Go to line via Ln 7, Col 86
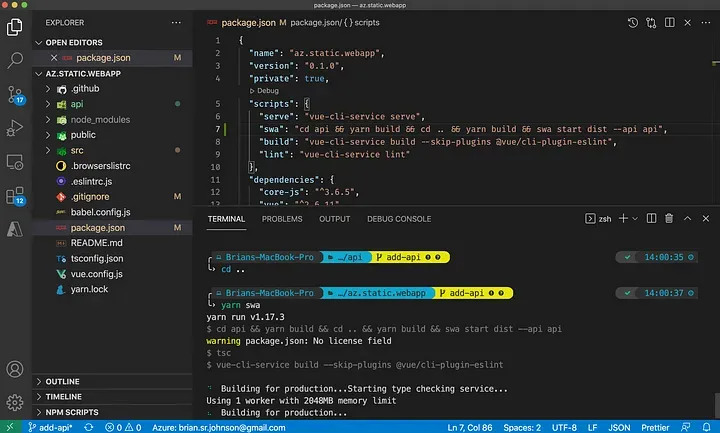This screenshot has width=720, height=433. click(470, 427)
